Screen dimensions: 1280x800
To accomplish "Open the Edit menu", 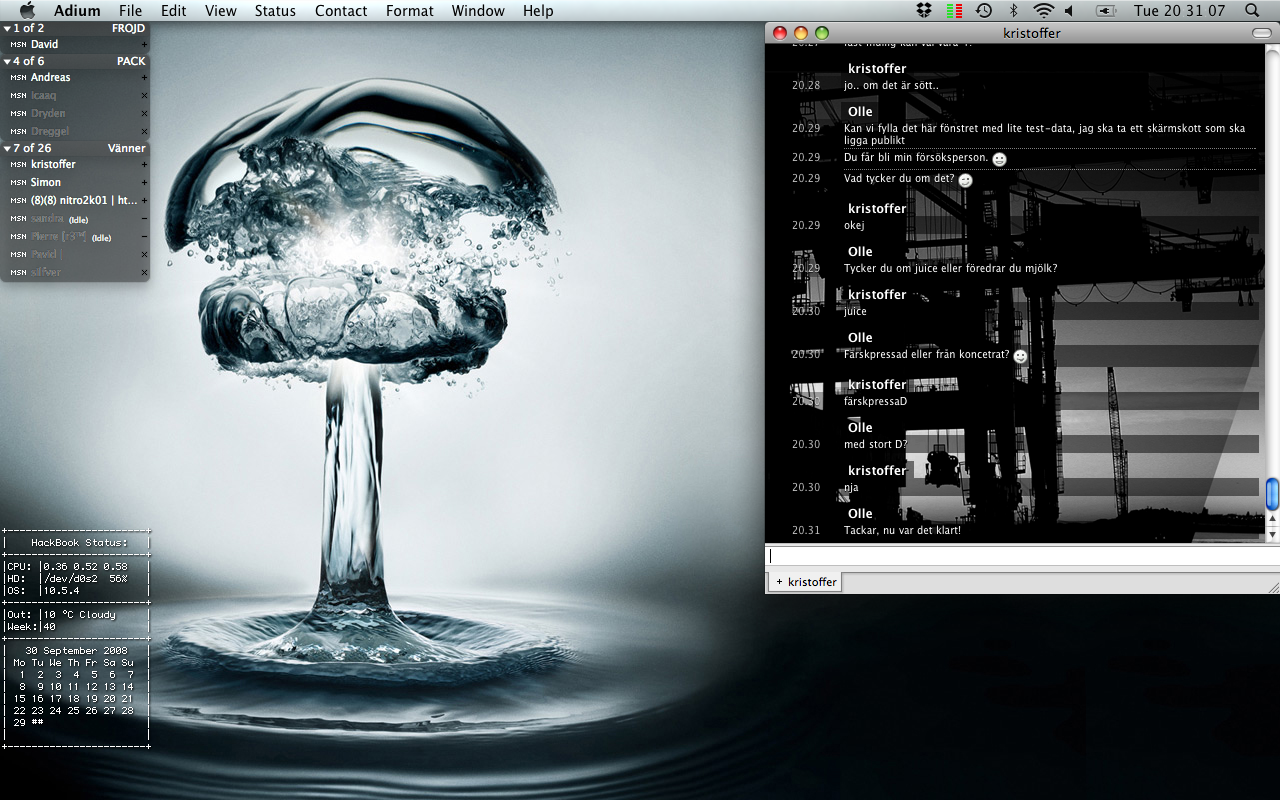I will click(x=174, y=11).
